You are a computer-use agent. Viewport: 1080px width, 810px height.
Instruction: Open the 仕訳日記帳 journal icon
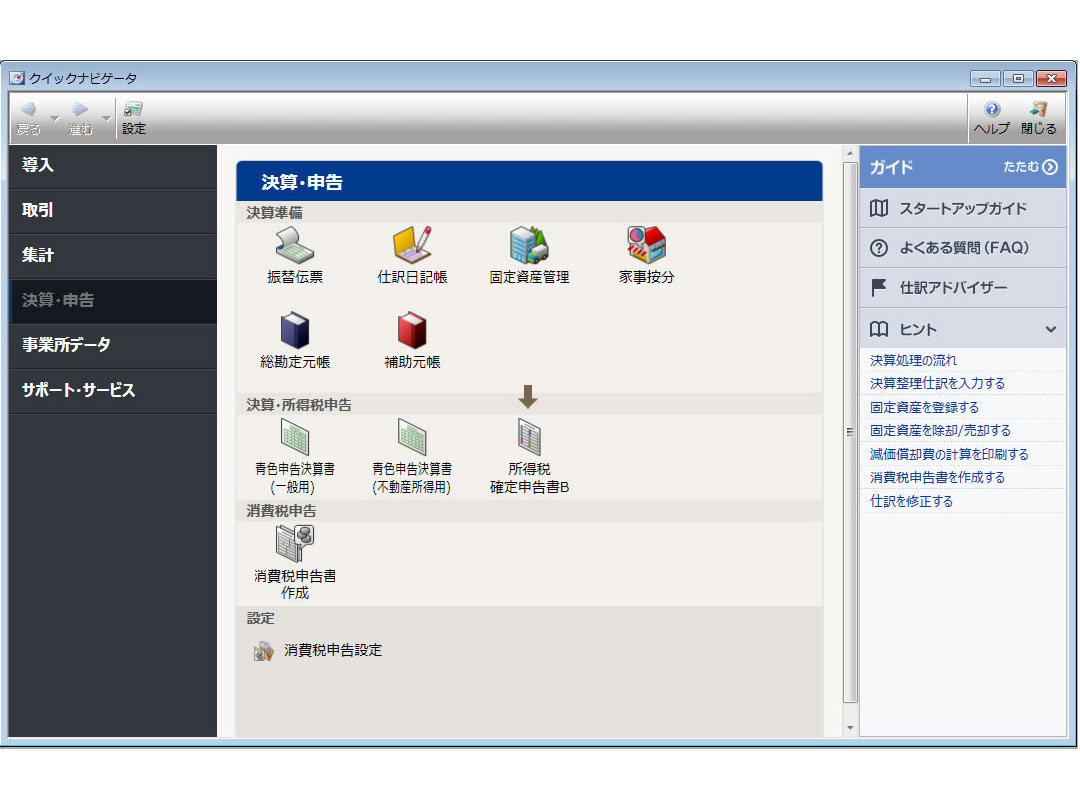[x=412, y=255]
